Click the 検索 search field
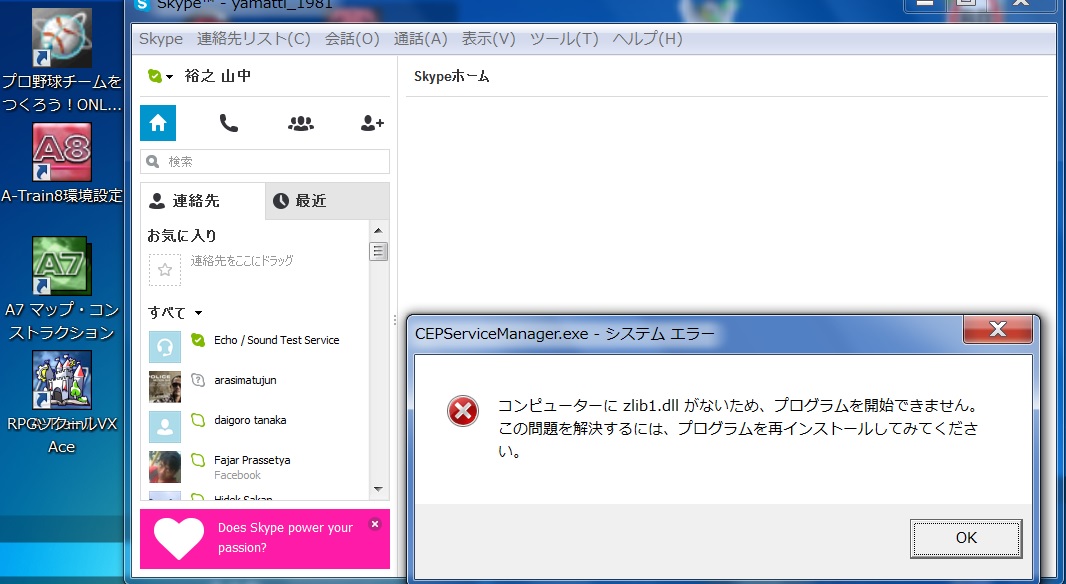This screenshot has width=1066, height=584. pos(265,162)
